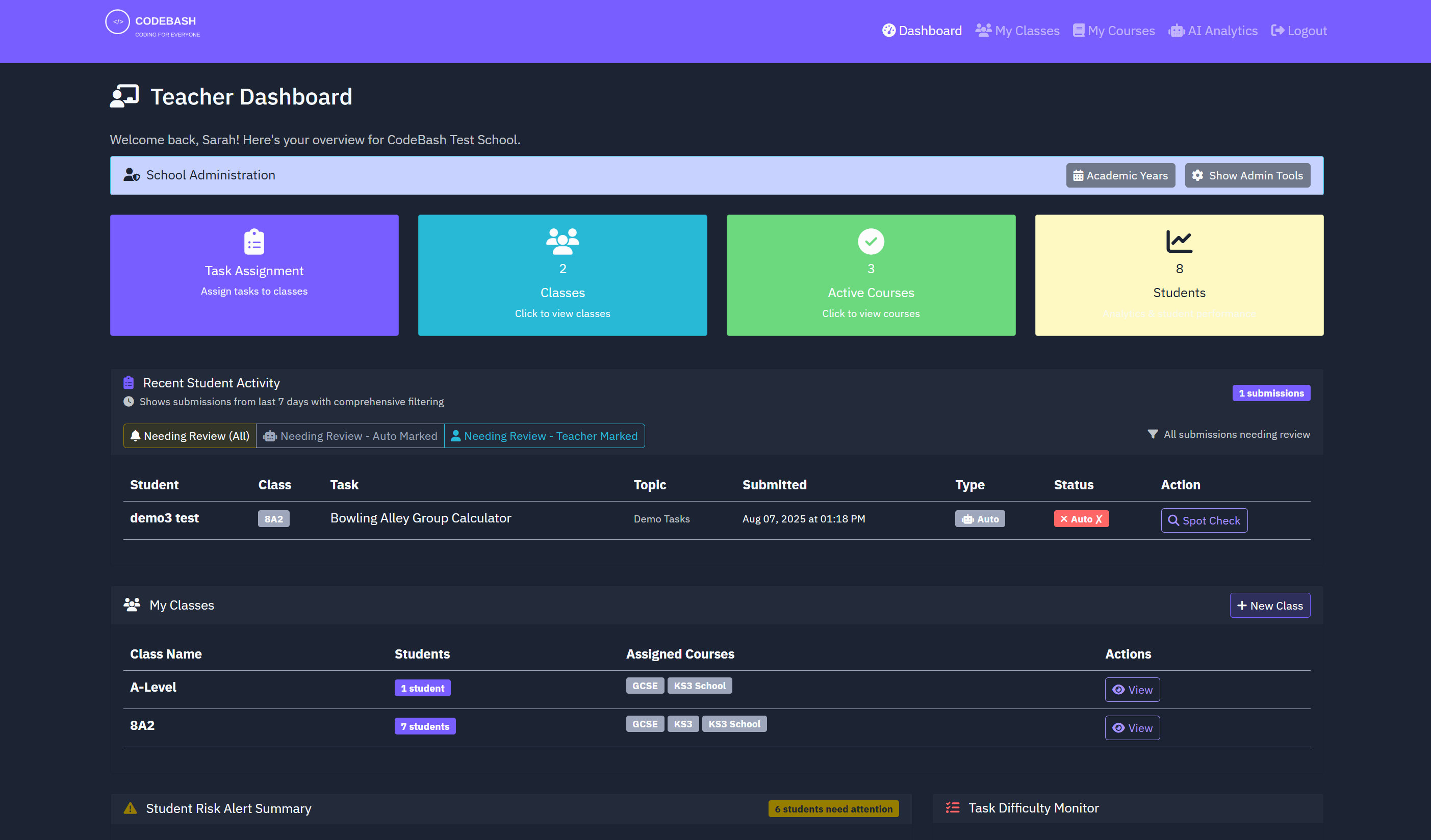Open the Task Assignment card

pyautogui.click(x=254, y=275)
